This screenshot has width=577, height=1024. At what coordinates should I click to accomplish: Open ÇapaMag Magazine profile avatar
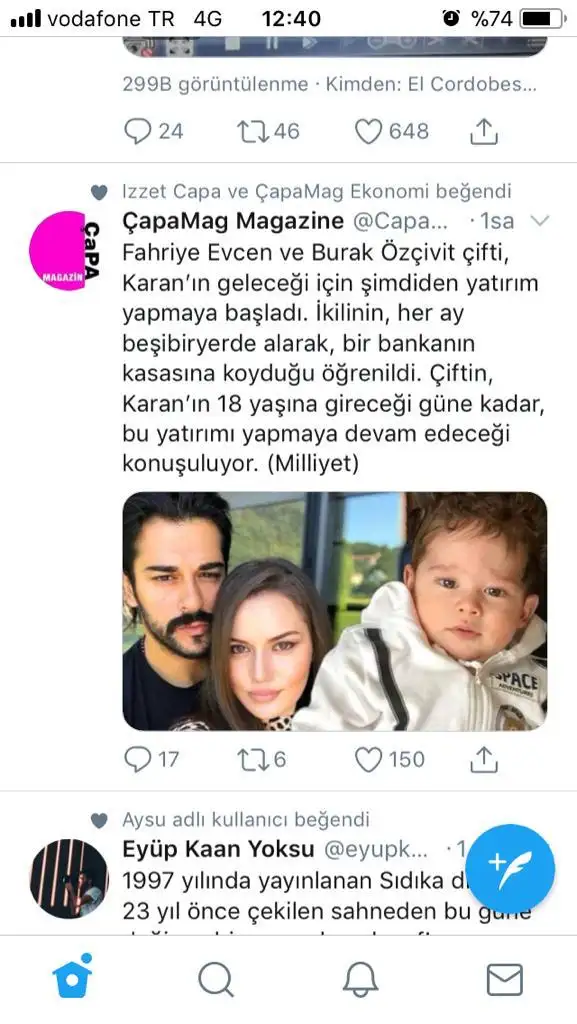[65, 251]
